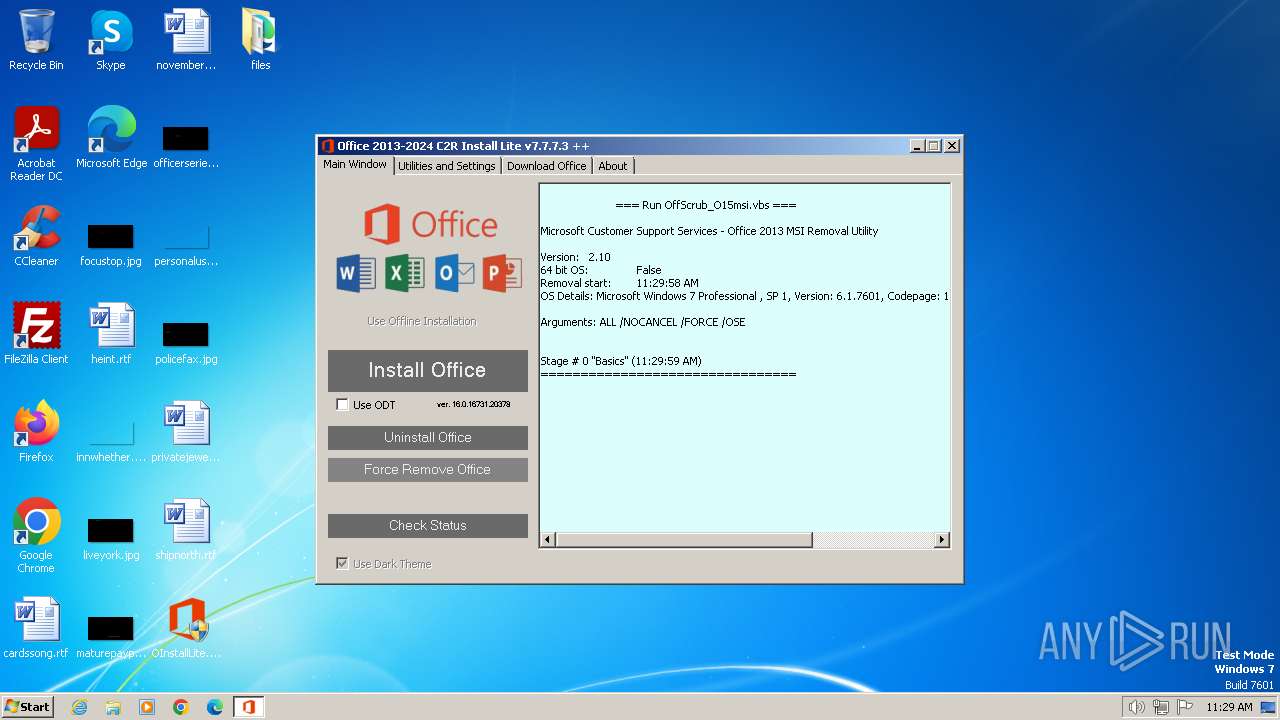Click the Edge taskbar icon

[215, 707]
